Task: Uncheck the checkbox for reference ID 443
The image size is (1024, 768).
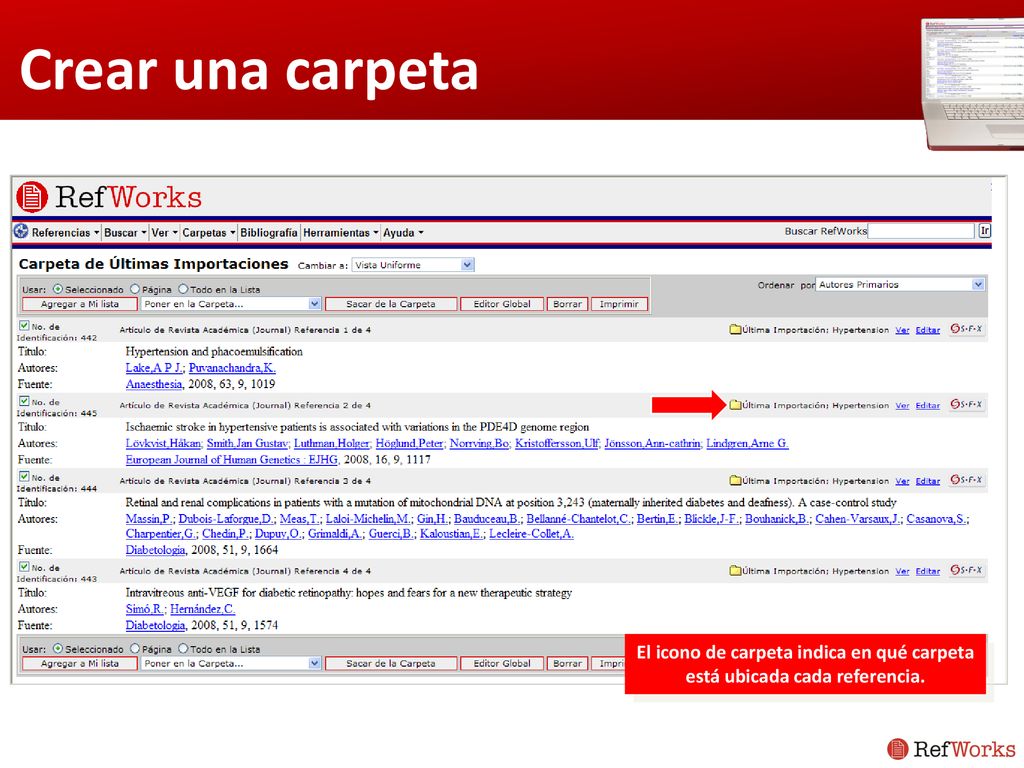Action: point(24,567)
